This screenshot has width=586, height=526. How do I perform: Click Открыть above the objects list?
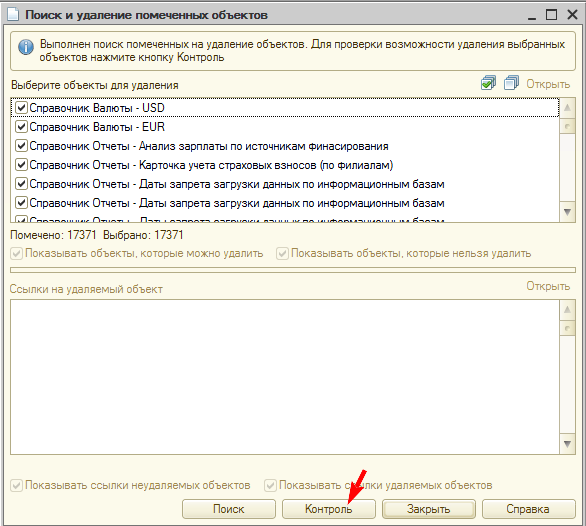(548, 84)
